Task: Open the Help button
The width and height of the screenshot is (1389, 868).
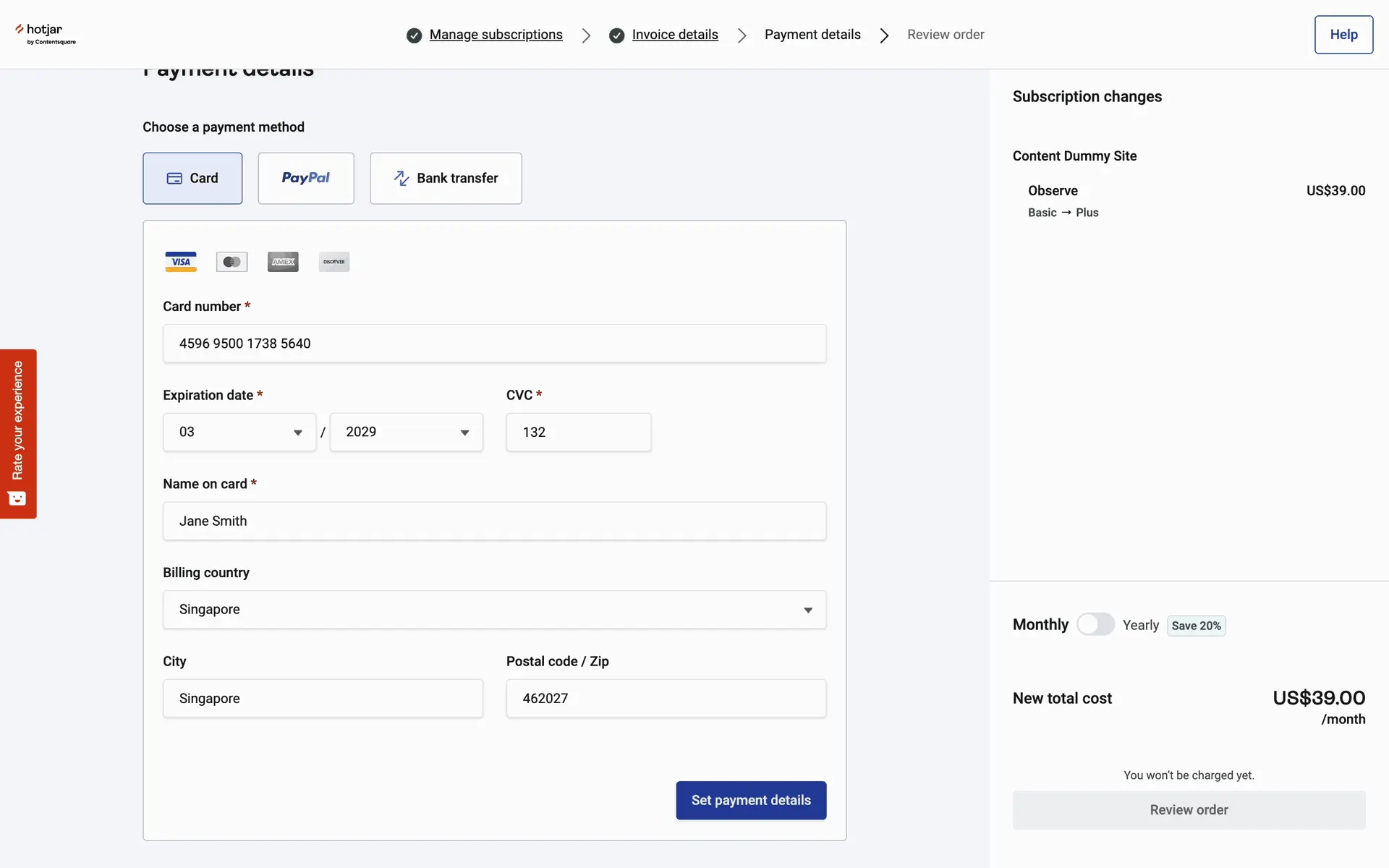Action: pyautogui.click(x=1343, y=35)
